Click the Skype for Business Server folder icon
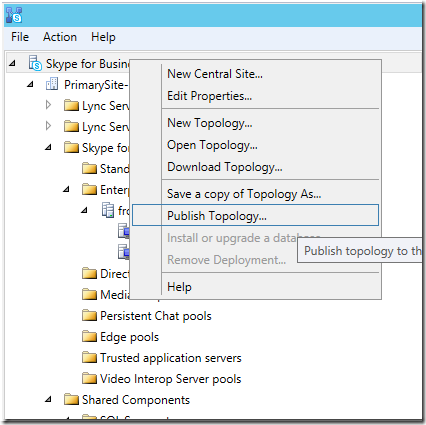Screen dimensions: 426x425 click(x=71, y=147)
